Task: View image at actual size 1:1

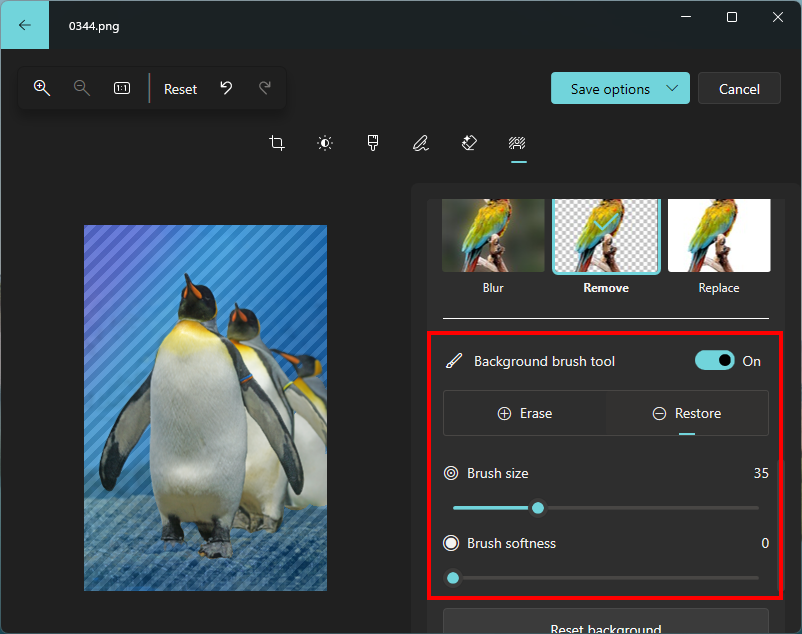Action: click(x=122, y=88)
